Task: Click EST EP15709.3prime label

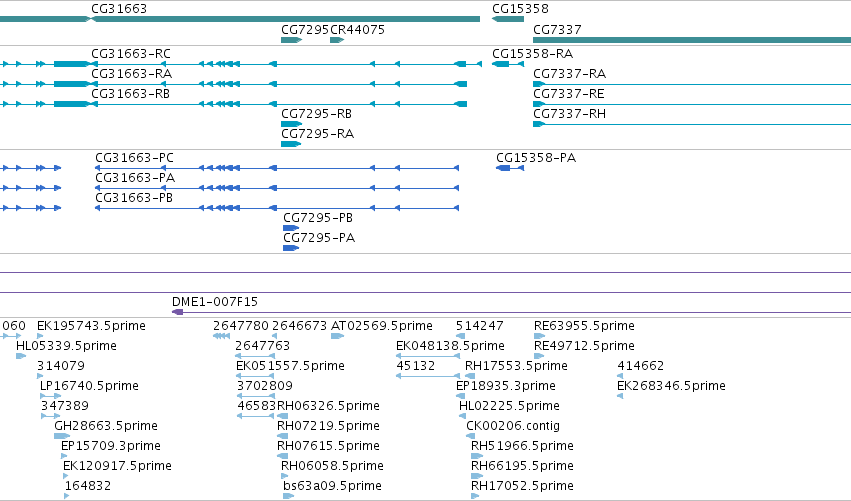Action: pyautogui.click(x=111, y=446)
